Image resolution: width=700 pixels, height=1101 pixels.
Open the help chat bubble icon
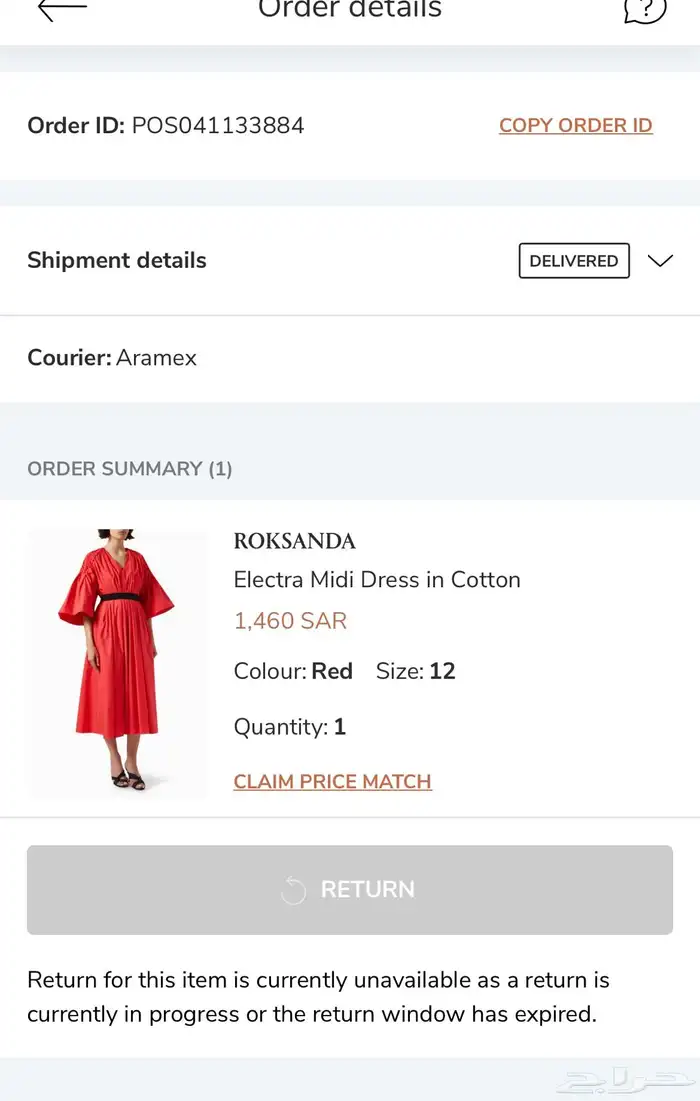coord(644,9)
